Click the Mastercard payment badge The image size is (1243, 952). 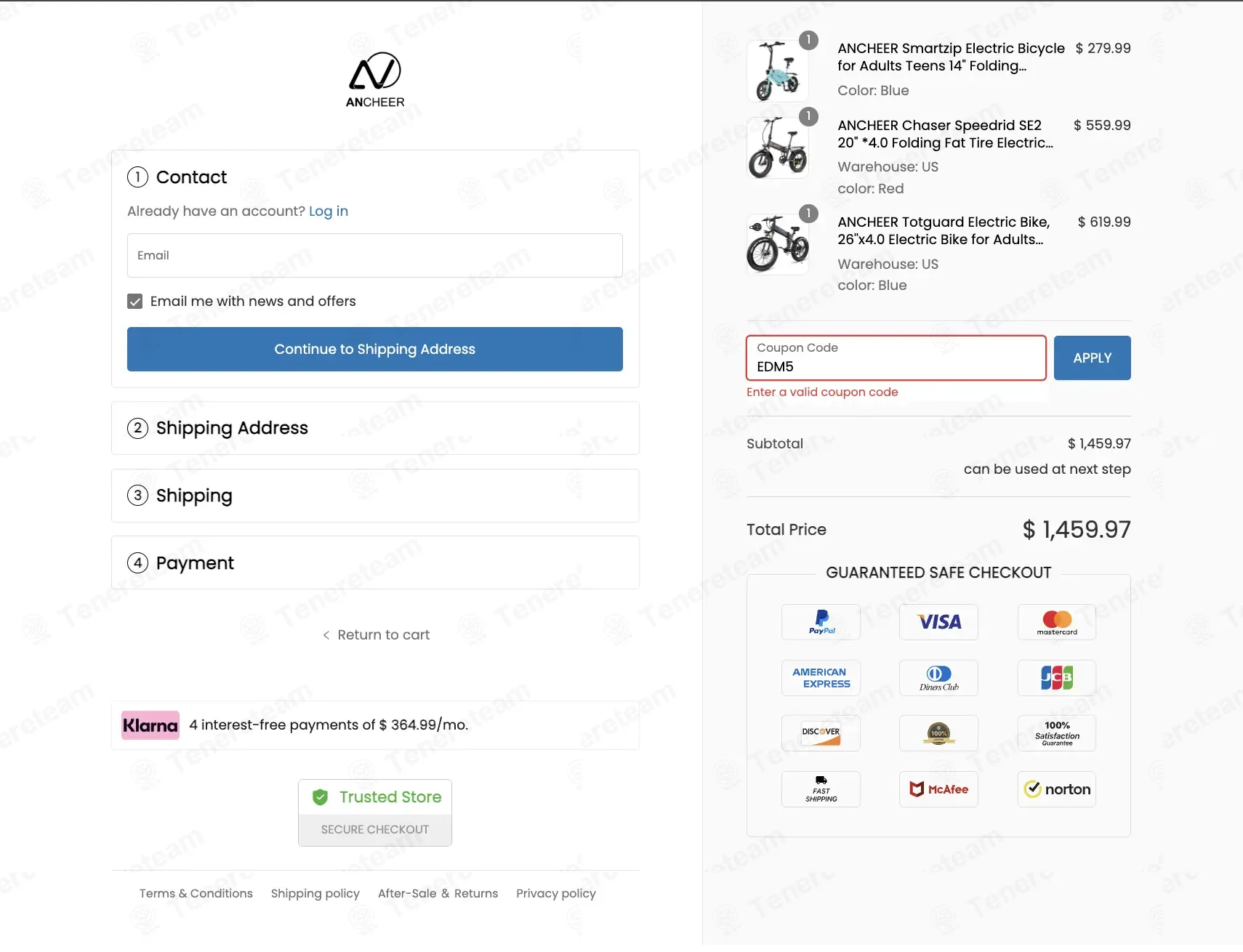[1057, 622]
